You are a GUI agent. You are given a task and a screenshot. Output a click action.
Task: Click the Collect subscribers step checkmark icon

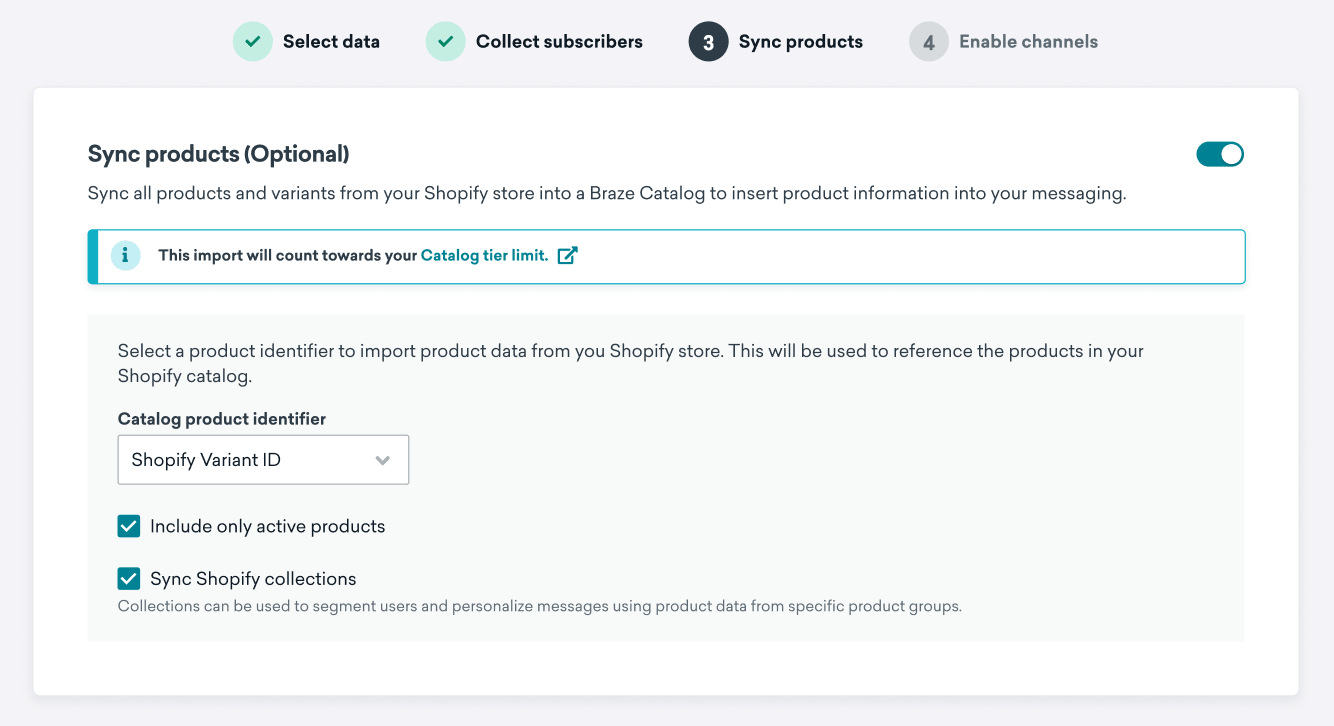pos(445,42)
